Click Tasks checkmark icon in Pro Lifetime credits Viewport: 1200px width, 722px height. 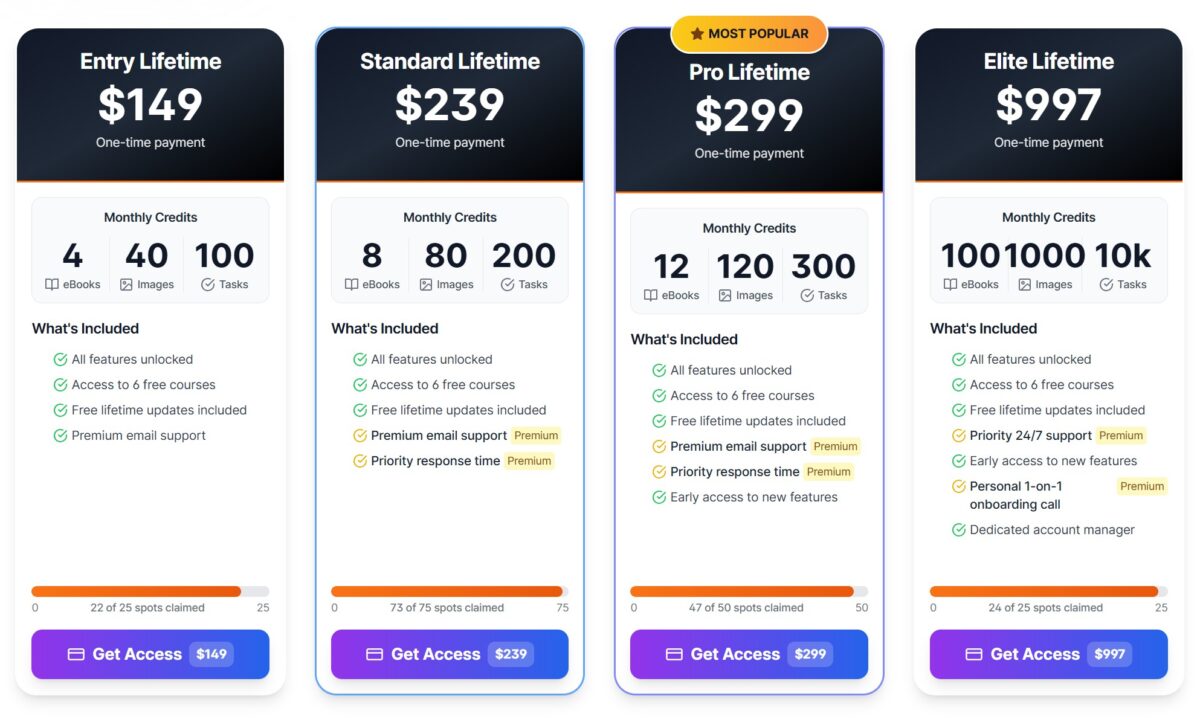pos(807,296)
